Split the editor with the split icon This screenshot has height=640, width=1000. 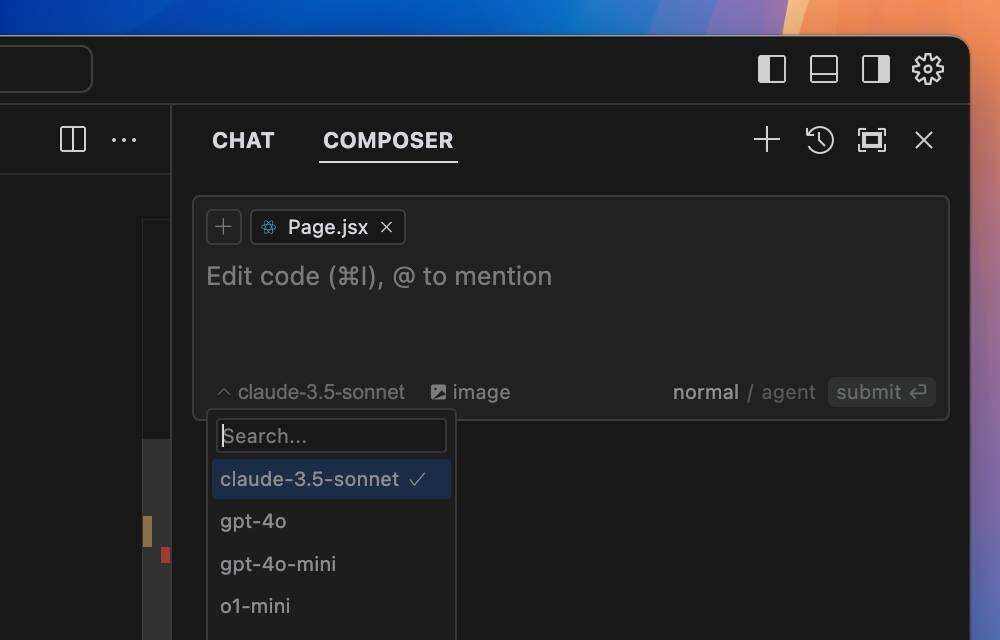(73, 139)
